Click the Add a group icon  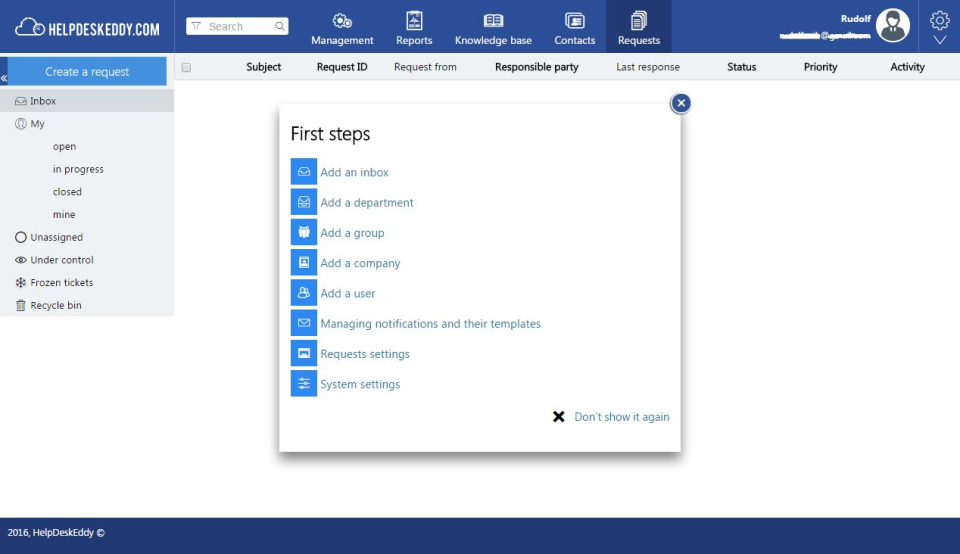click(x=303, y=232)
